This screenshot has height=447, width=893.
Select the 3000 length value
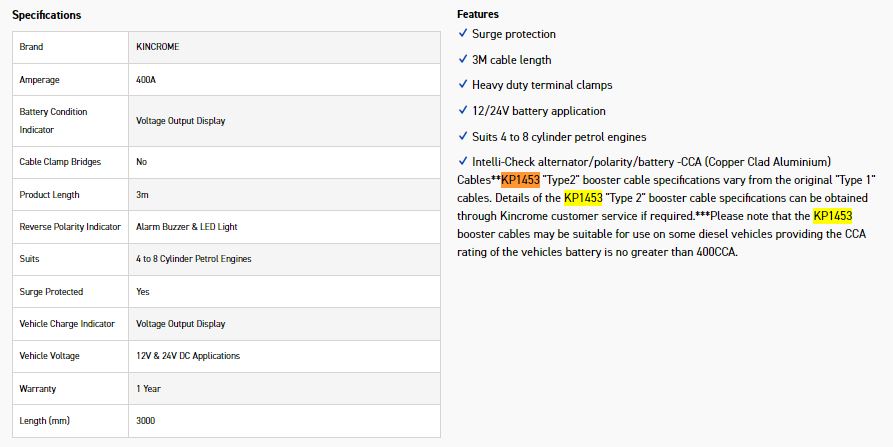(145, 421)
